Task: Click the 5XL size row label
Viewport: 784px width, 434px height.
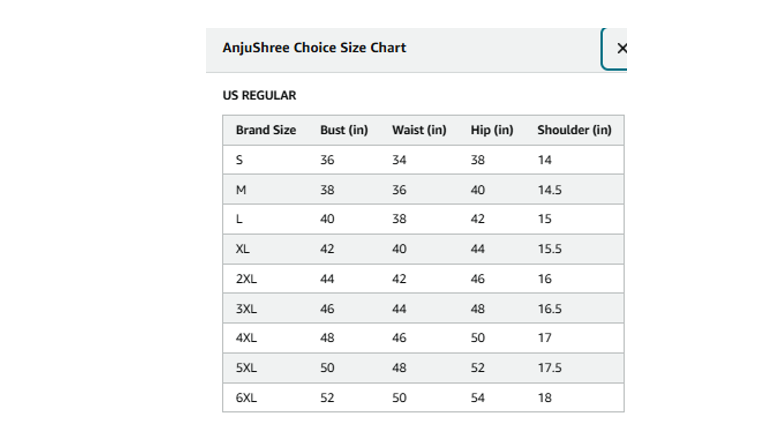Action: click(246, 368)
